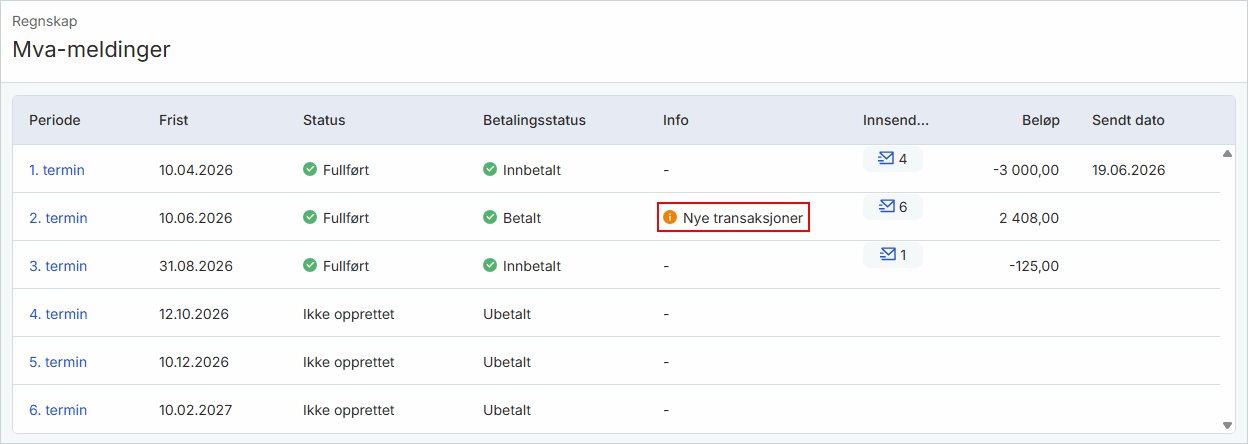Open the 2. termin period link
Viewport: 1248px width, 444px height.
tap(58, 218)
